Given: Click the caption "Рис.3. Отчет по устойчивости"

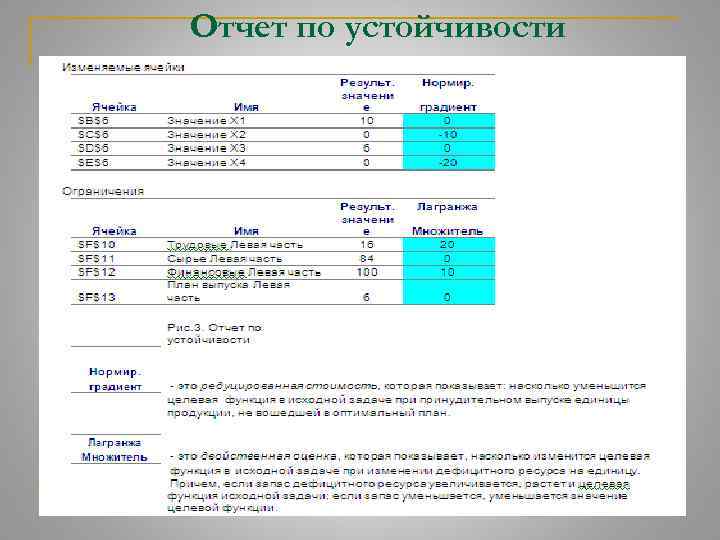Looking at the screenshot, I should coord(214,334).
